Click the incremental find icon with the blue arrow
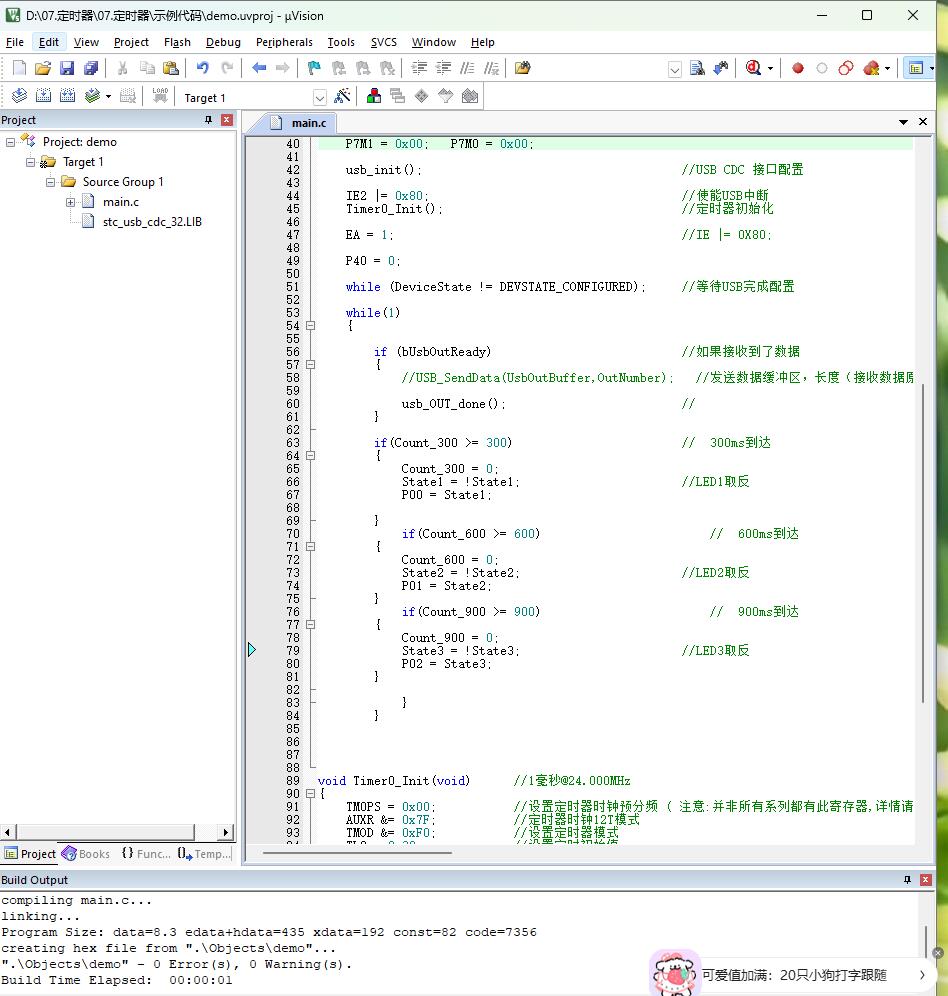 [x=721, y=68]
